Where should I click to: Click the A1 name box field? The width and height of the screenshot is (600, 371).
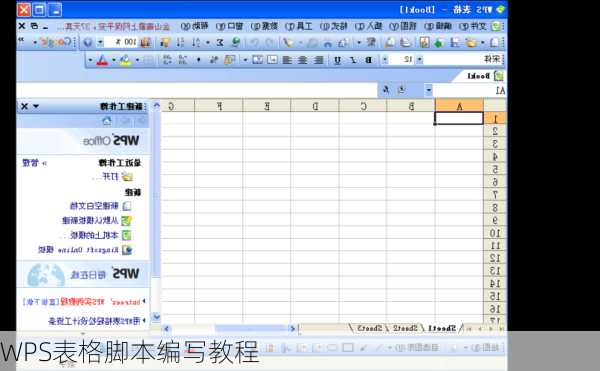click(x=470, y=90)
